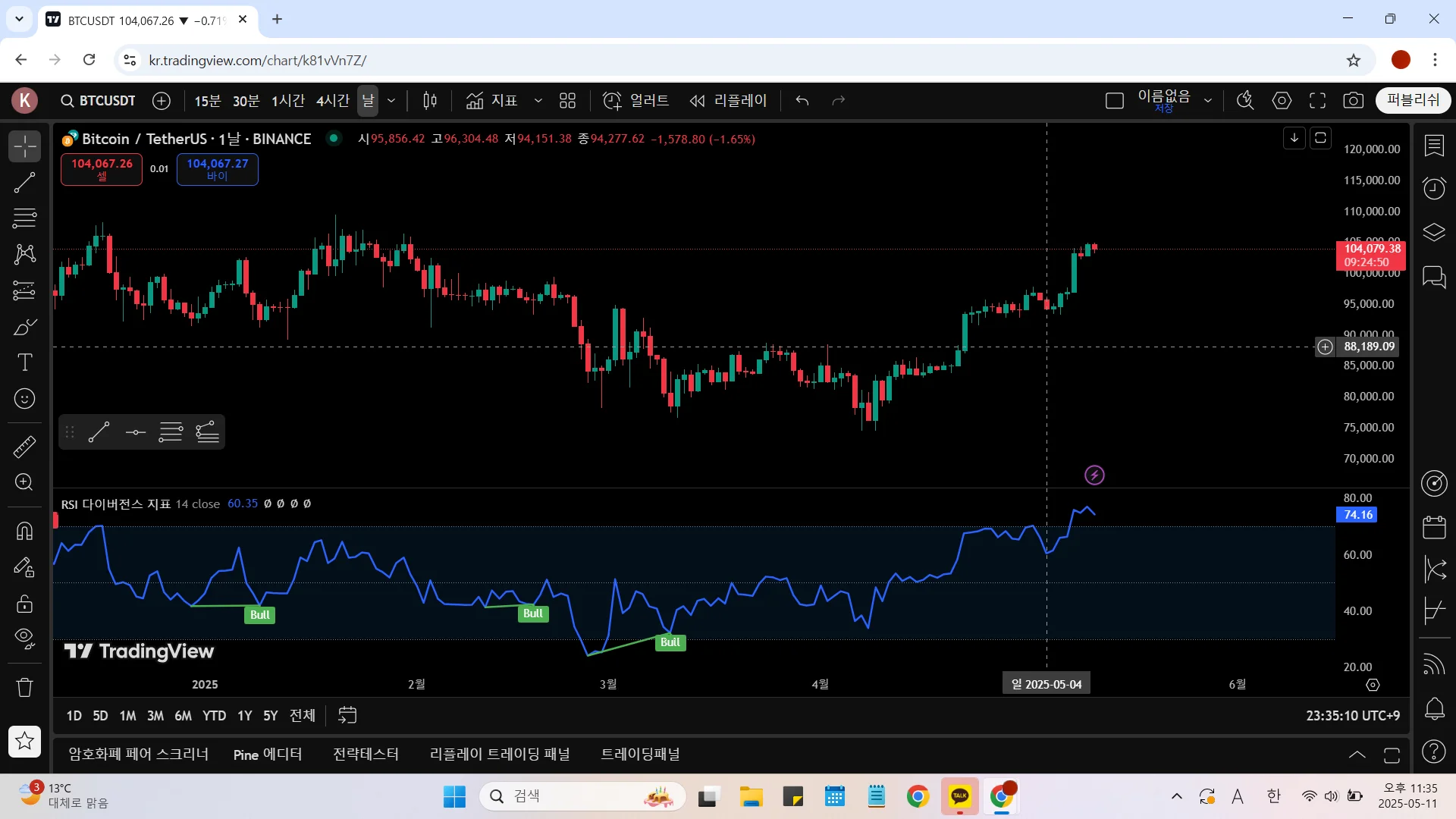This screenshot has width=1456, height=819.
Task: Expand the layout name dropdown arrow
Action: tap(1208, 101)
